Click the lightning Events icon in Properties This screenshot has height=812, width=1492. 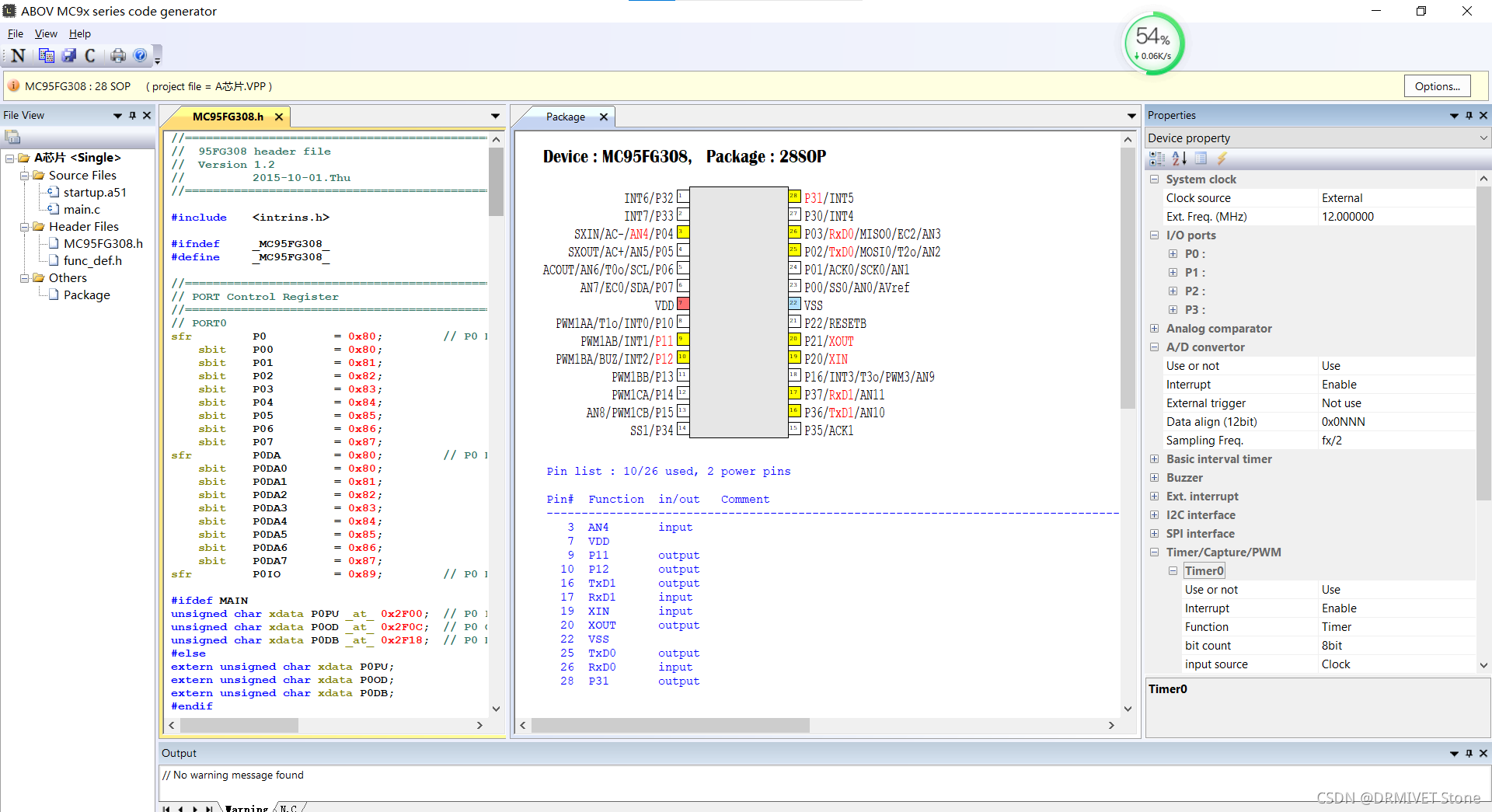coord(1222,159)
